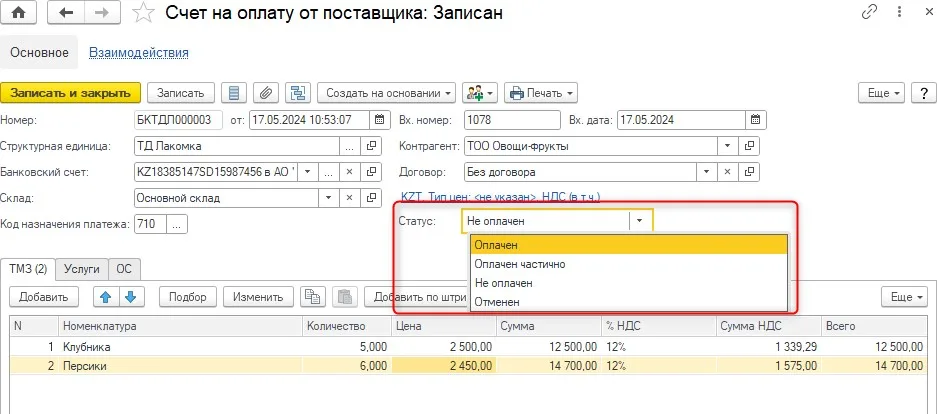Image resolution: width=937 pixels, height=414 pixels.
Task: Expand the Склад dropdown arrow
Action: (x=328, y=198)
